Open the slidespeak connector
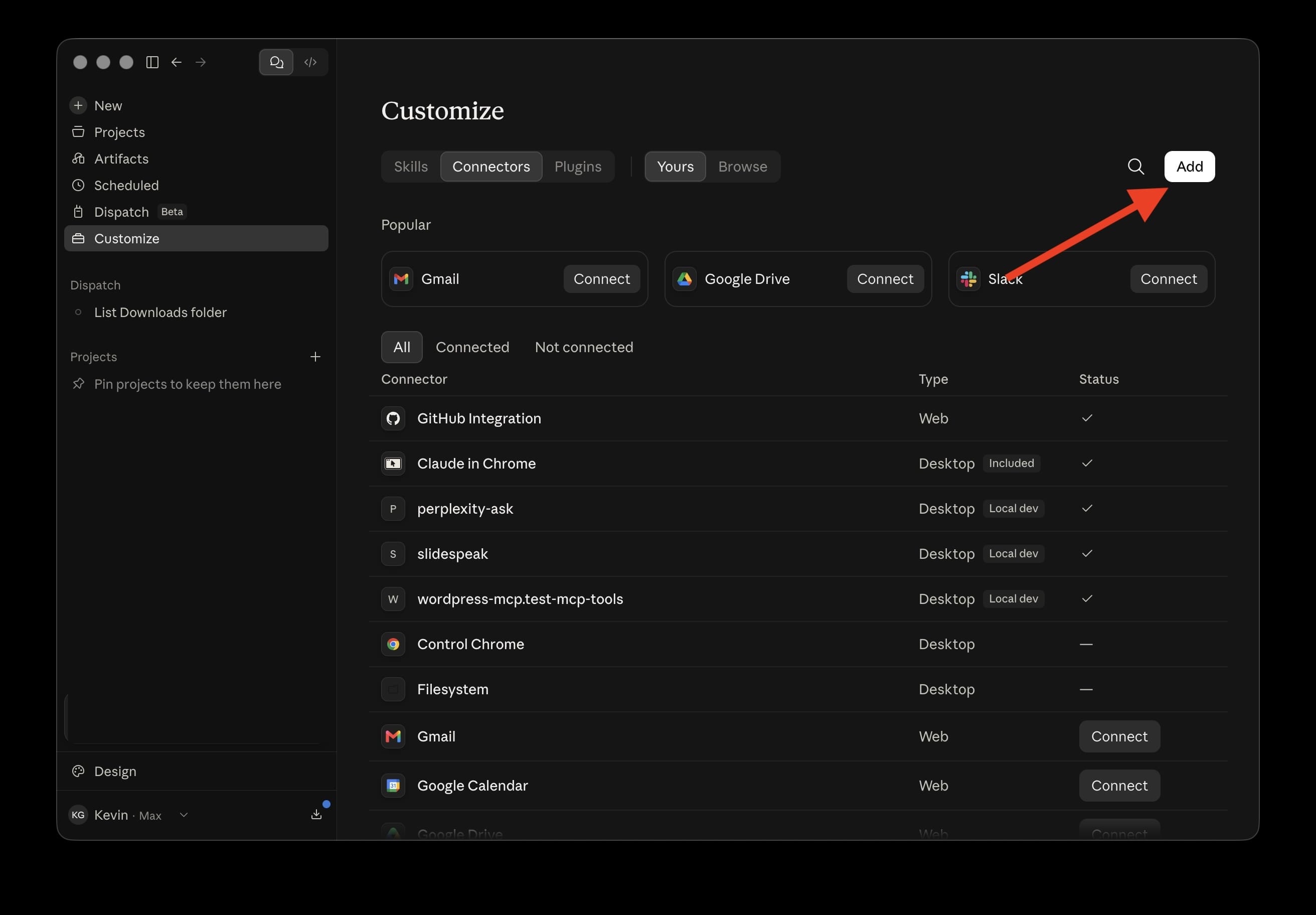Image resolution: width=1316 pixels, height=915 pixels. tap(798, 554)
